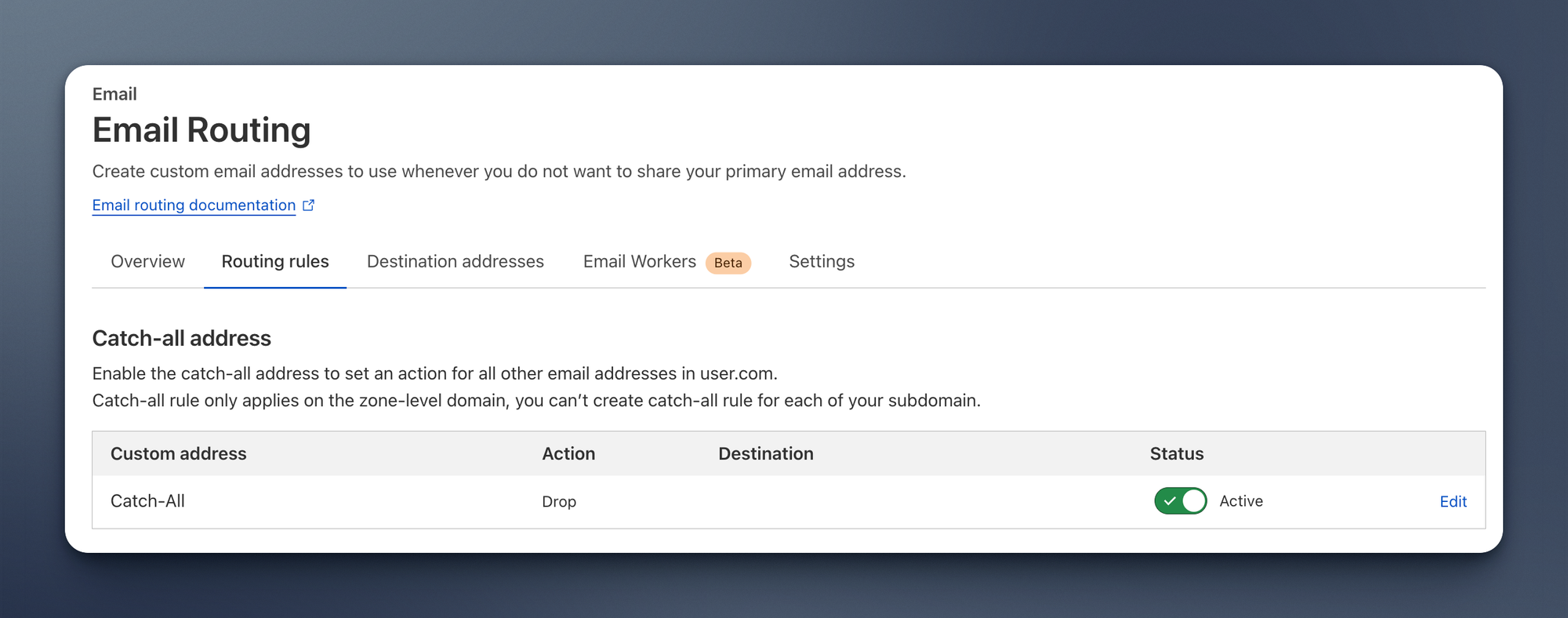Click the orange Beta badge

pyautogui.click(x=728, y=263)
